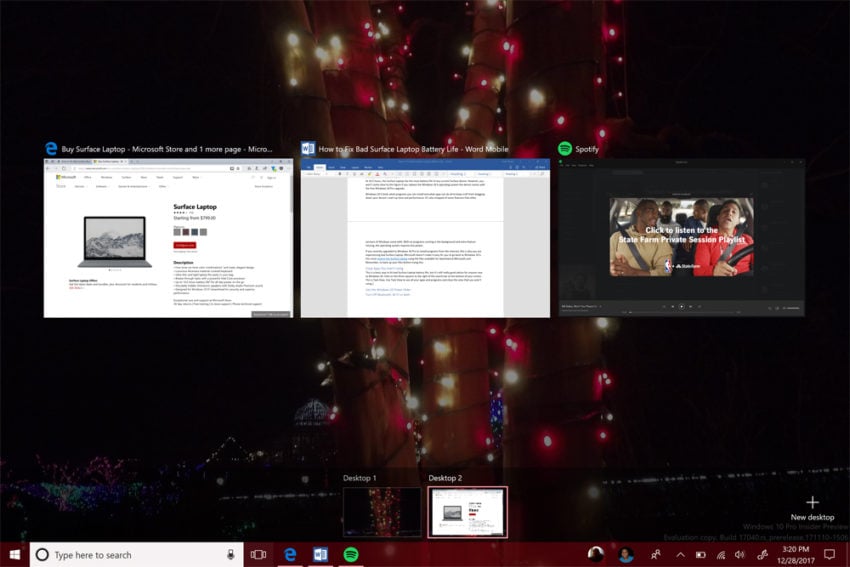Open Microsoft Edge from the taskbar

tap(290, 555)
